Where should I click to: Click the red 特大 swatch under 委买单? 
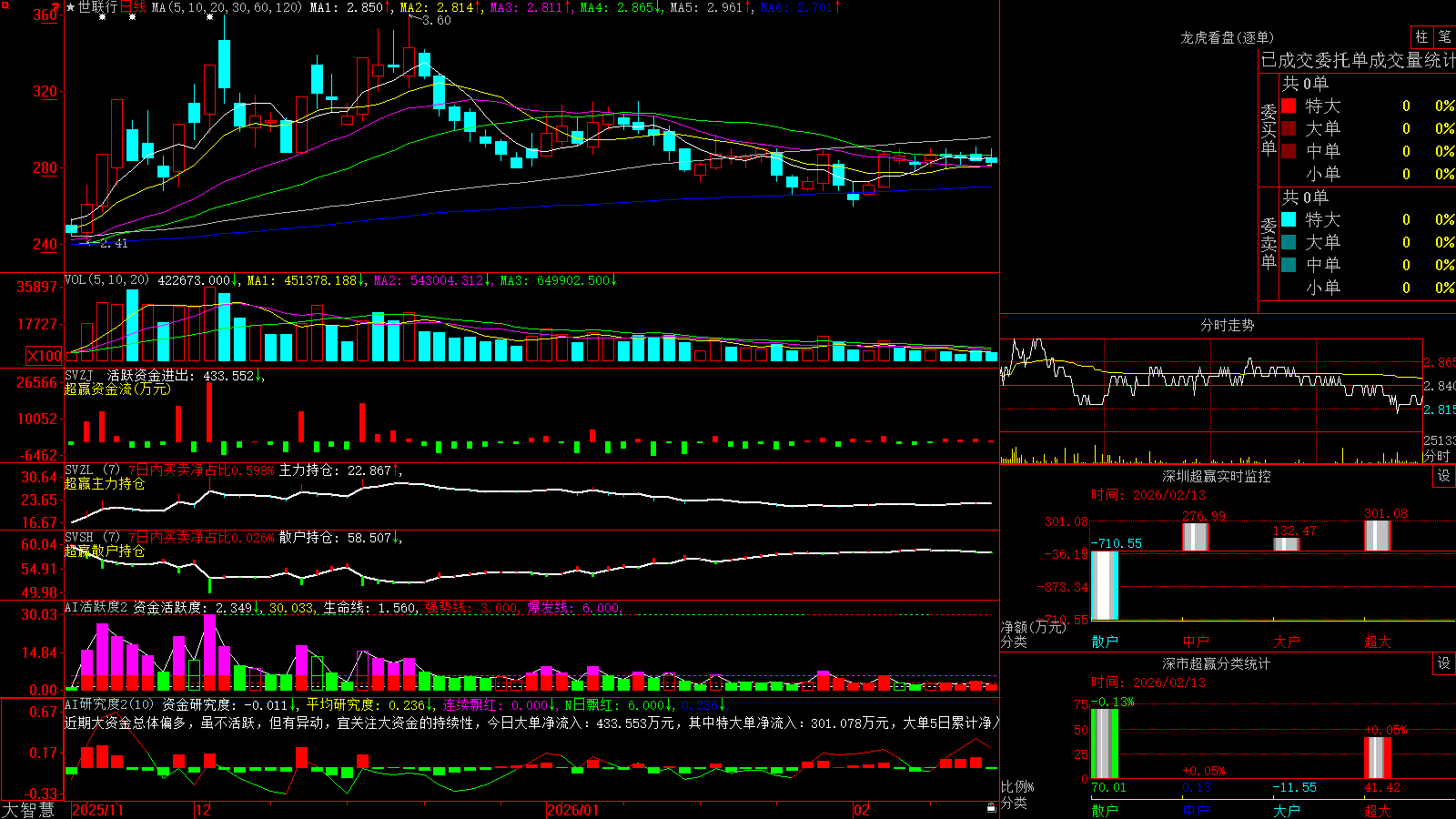coord(1289,106)
